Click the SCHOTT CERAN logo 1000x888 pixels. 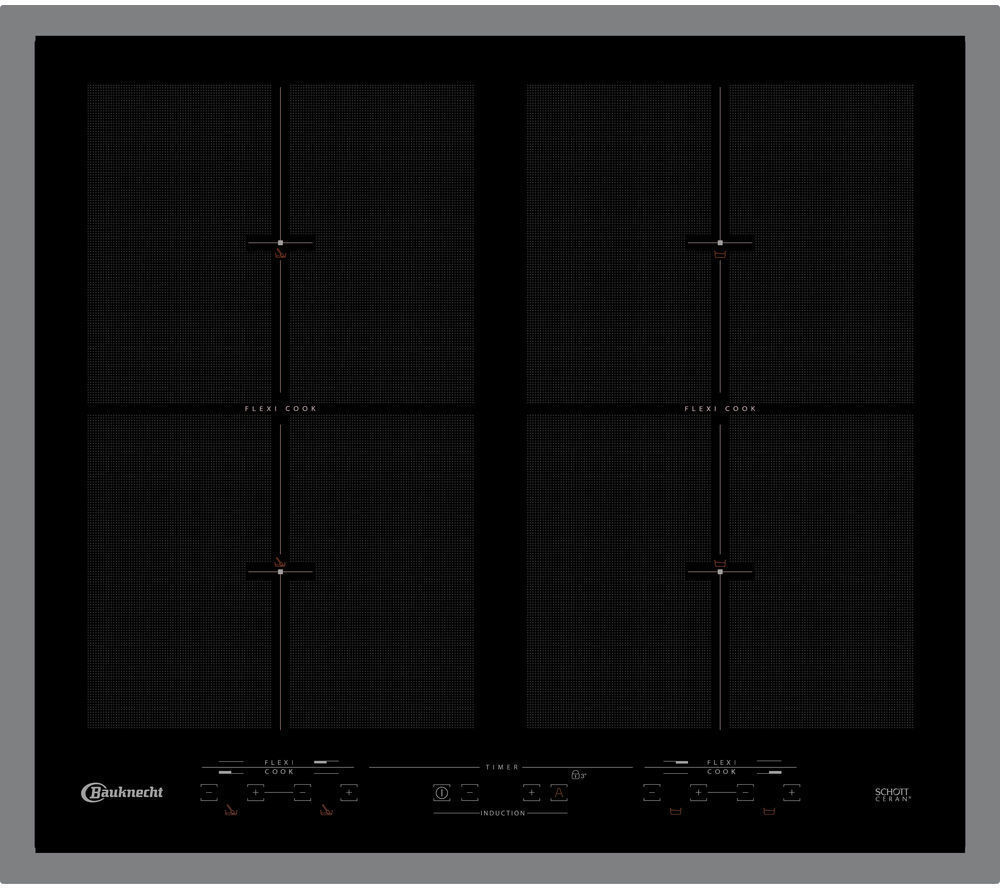point(892,794)
